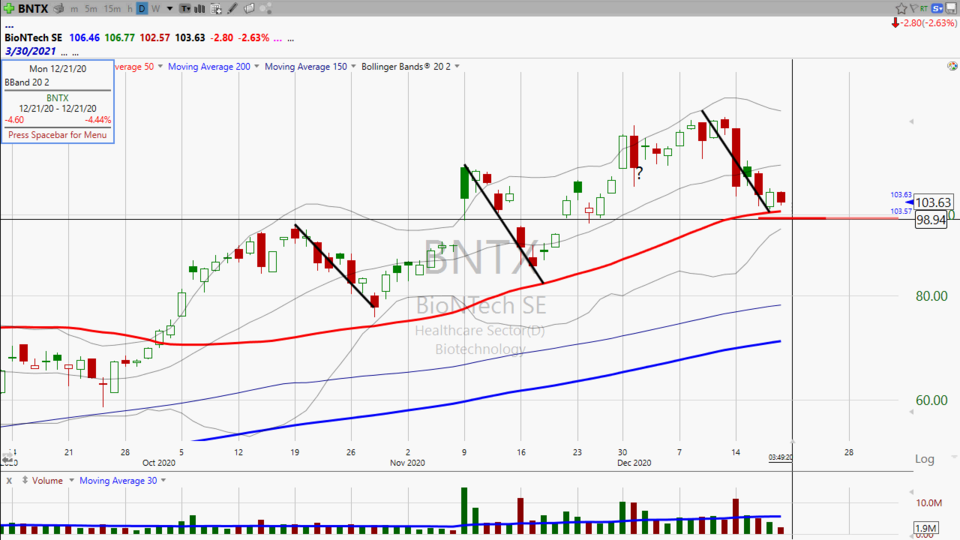Click the 03:49:20 countdown timer
The image size is (960, 540).
click(780, 457)
